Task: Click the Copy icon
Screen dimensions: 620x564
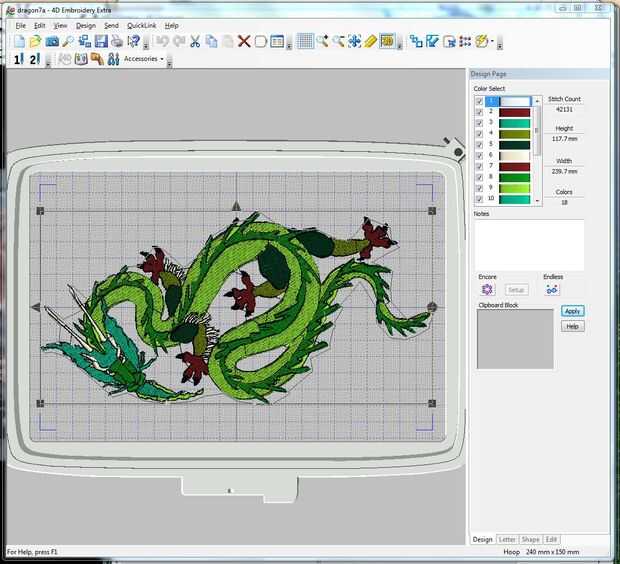Action: [x=212, y=41]
